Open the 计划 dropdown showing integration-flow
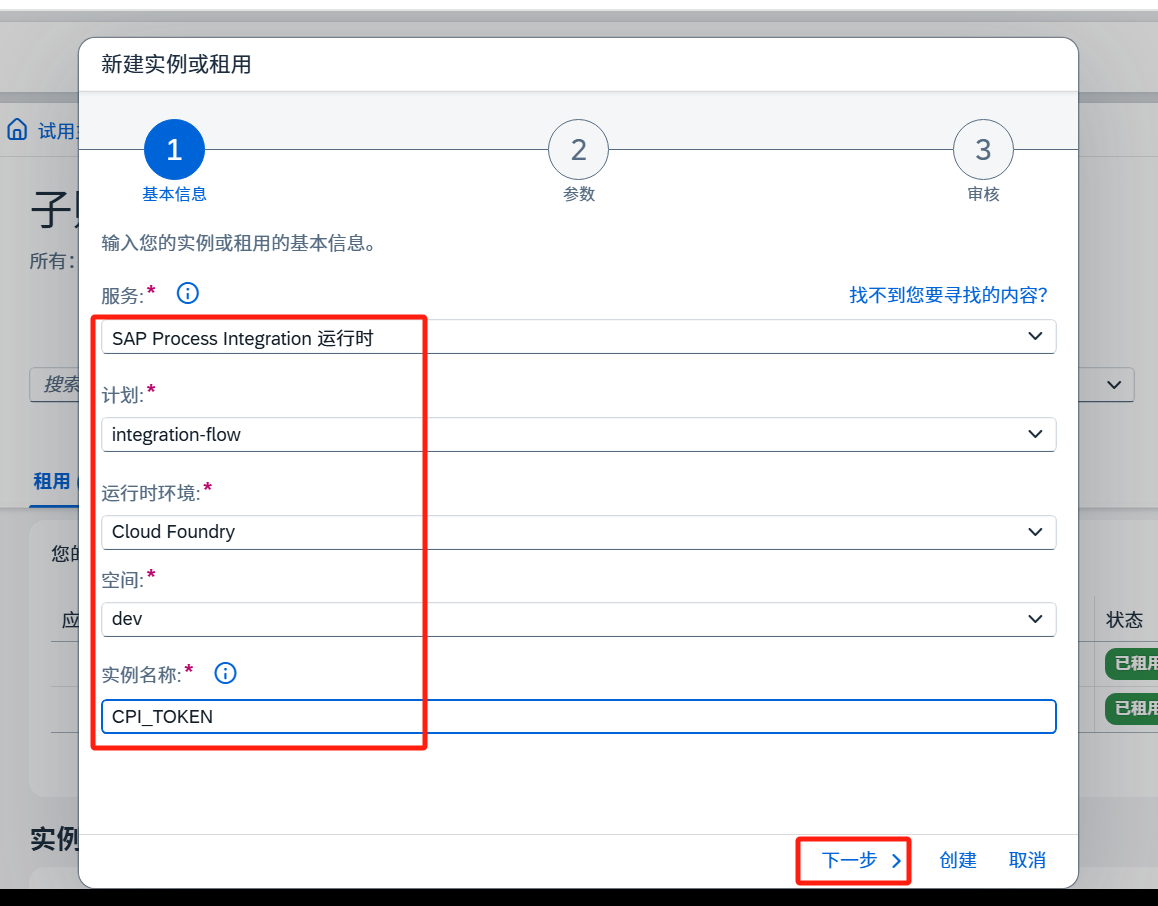This screenshot has height=906, width=1158. coord(578,434)
